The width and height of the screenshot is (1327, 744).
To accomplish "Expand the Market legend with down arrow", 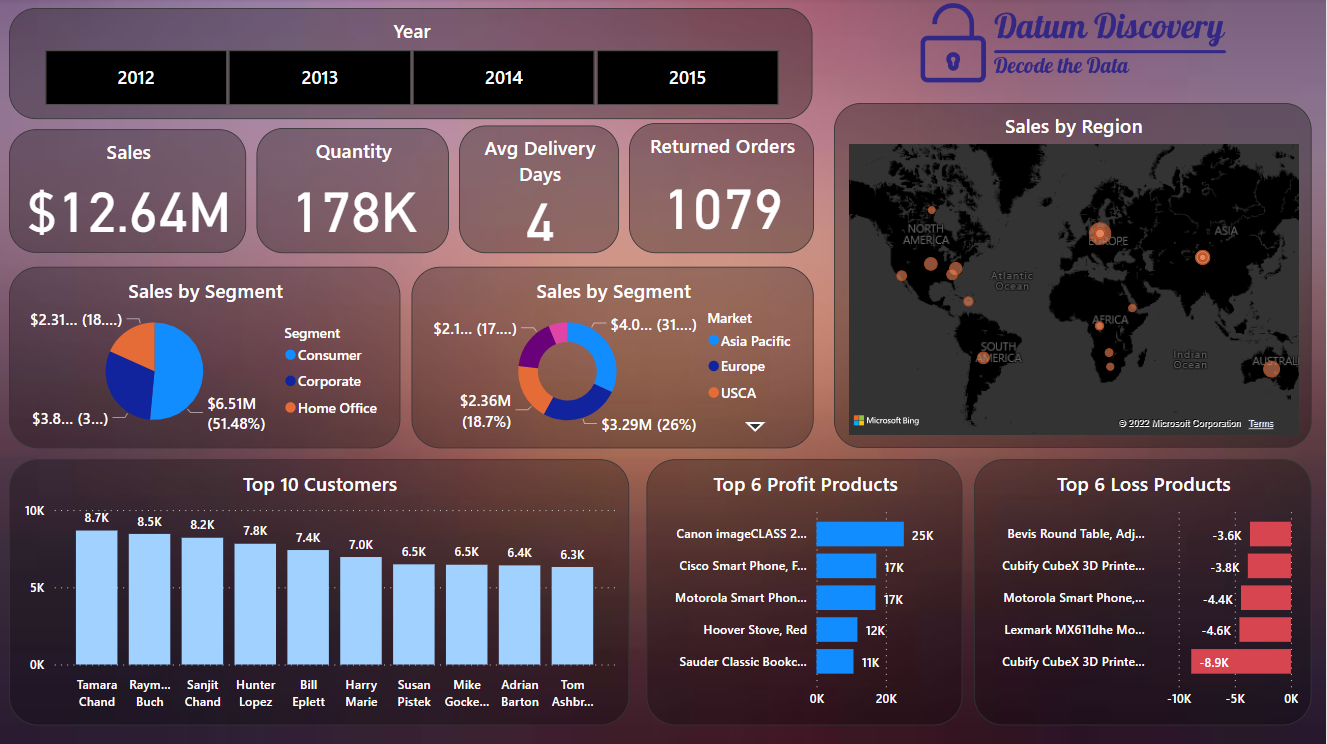I will (x=755, y=426).
